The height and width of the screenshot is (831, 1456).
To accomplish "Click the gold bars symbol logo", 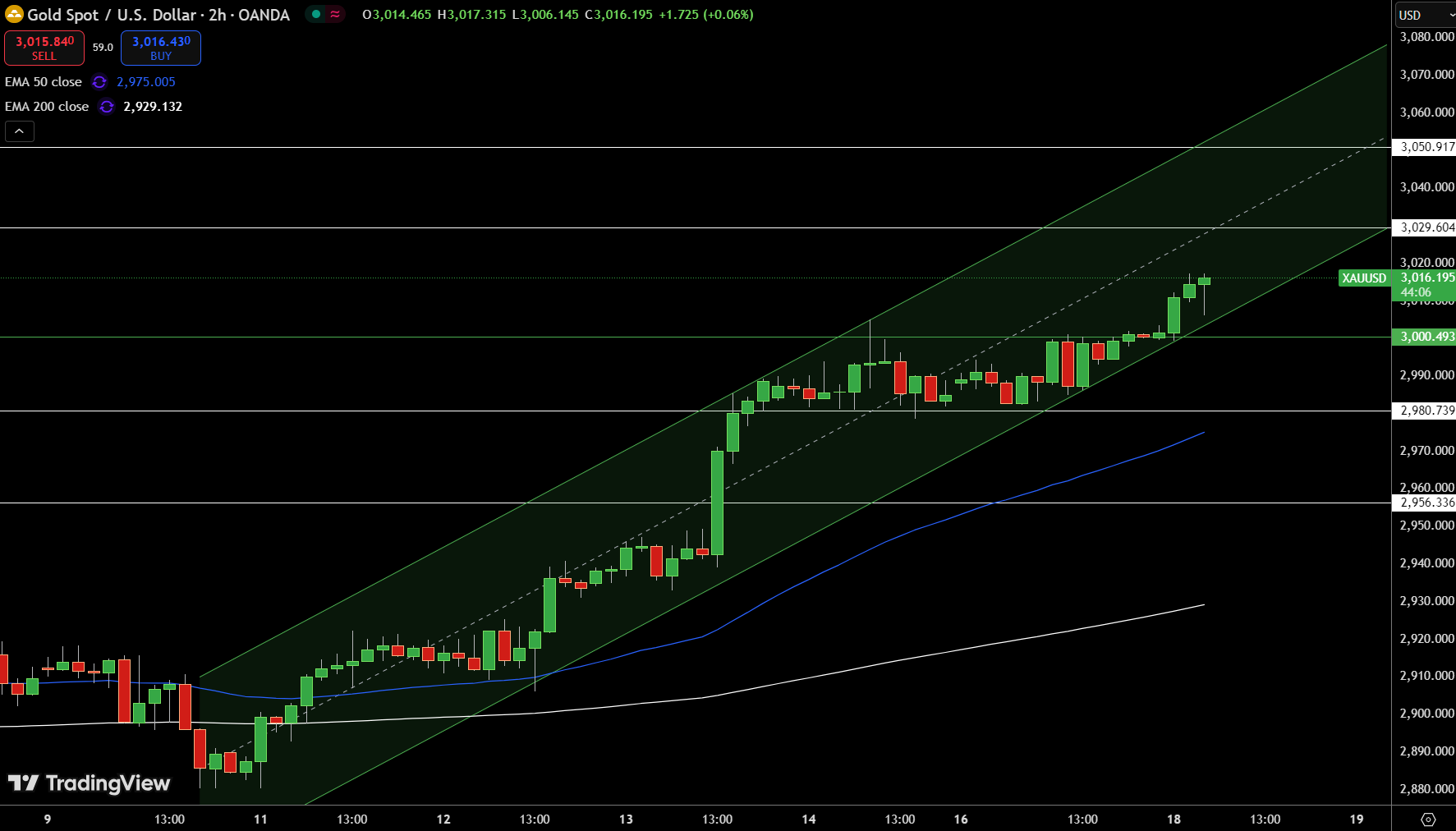I will (x=14, y=15).
